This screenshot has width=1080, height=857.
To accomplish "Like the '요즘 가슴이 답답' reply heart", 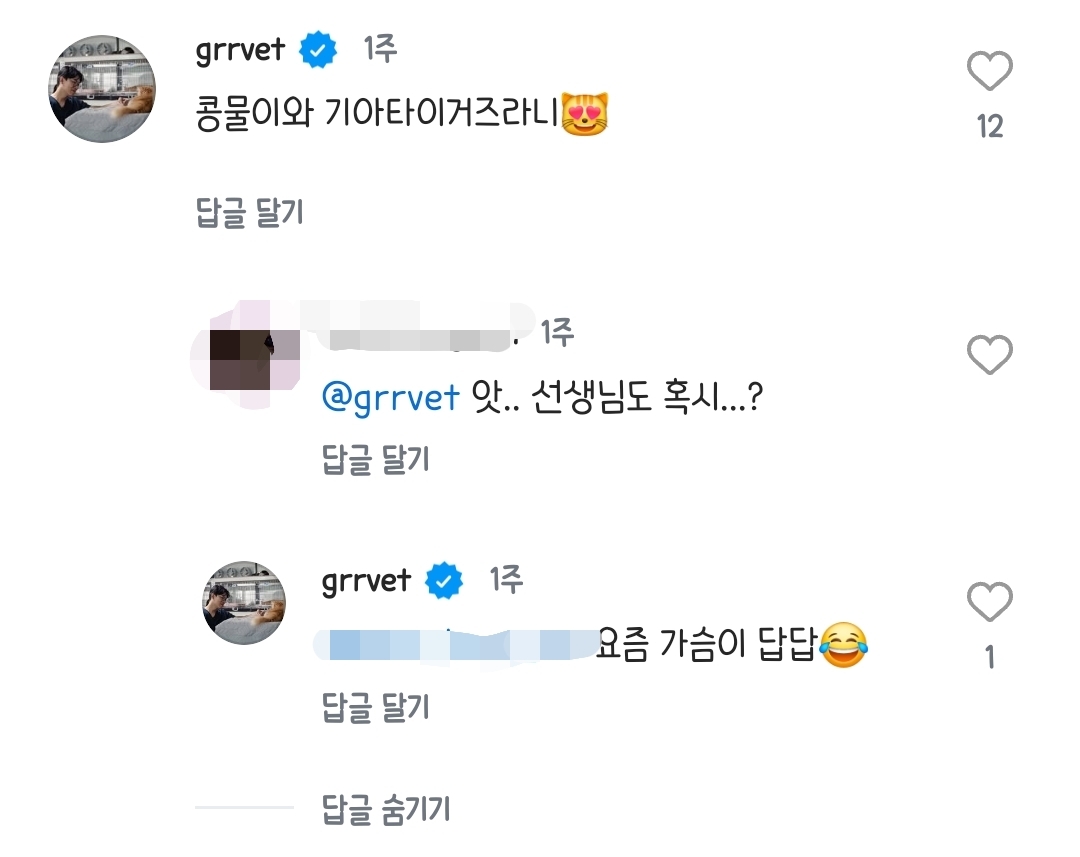I will [989, 603].
